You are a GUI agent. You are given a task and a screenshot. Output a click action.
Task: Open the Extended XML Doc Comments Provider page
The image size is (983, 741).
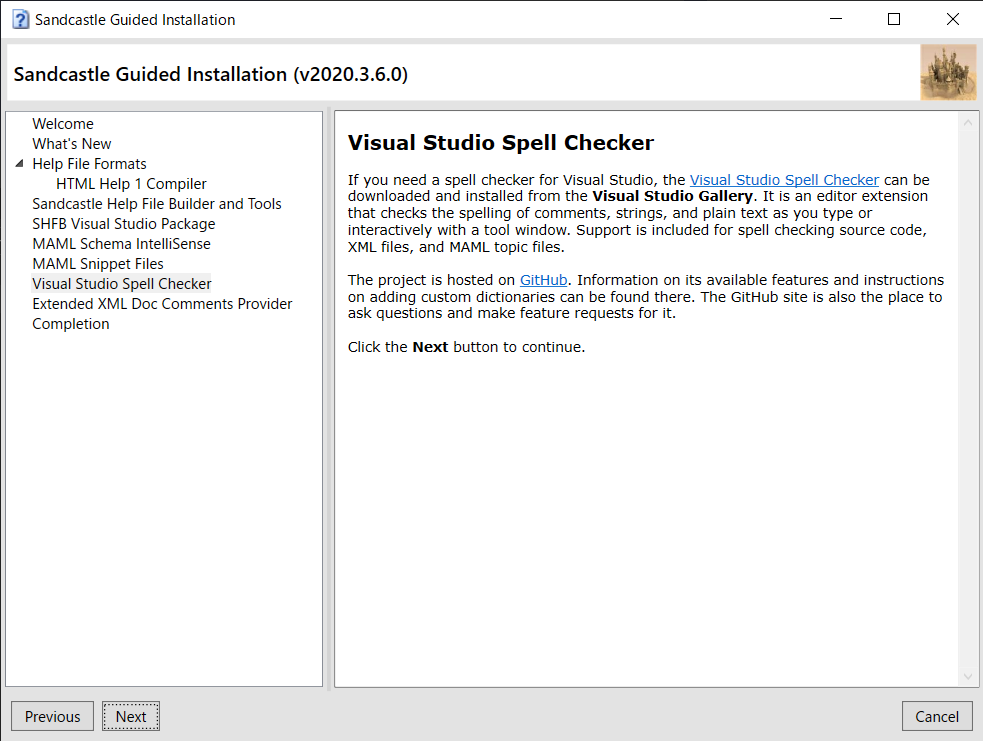[162, 303]
